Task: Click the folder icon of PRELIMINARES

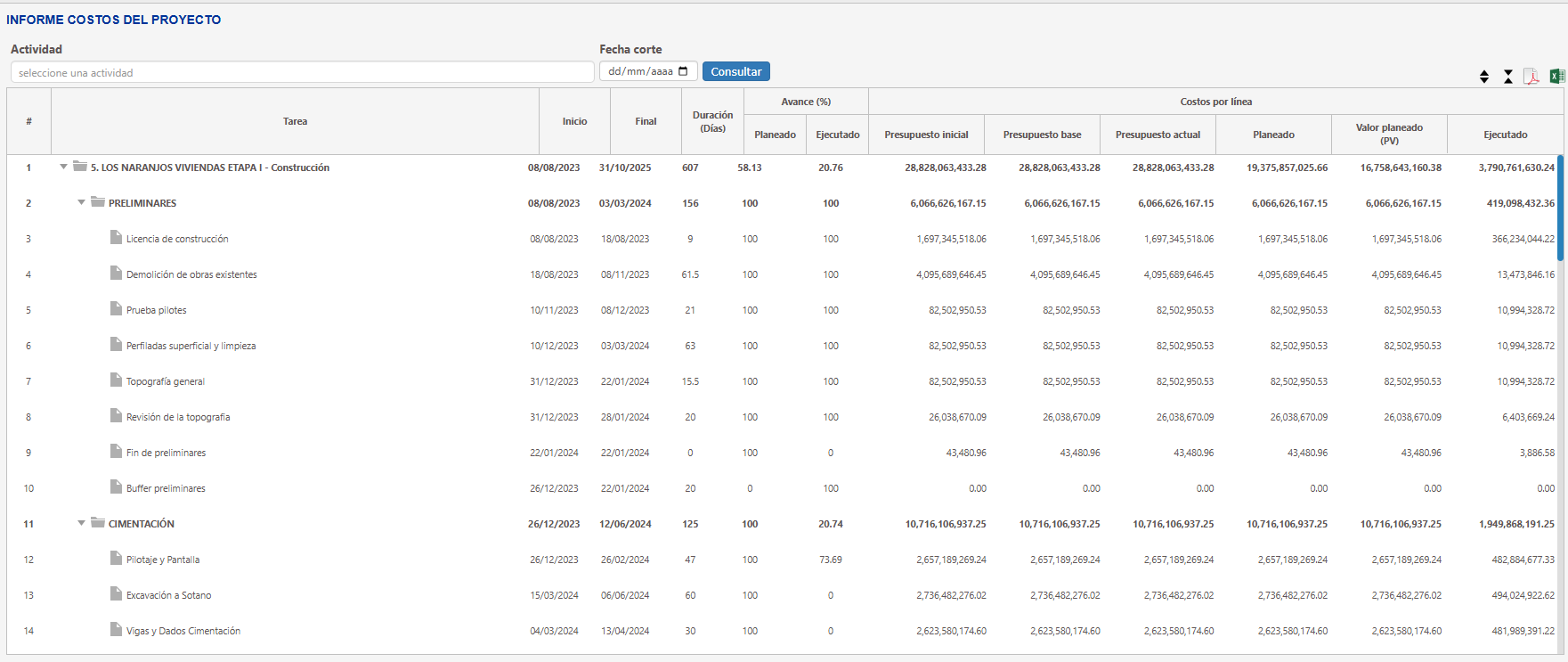Action: coord(98,202)
